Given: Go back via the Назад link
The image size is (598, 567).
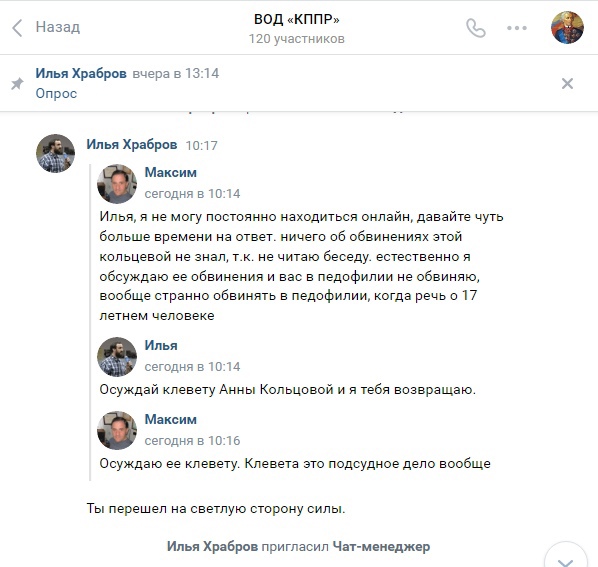Looking at the screenshot, I should [58, 27].
